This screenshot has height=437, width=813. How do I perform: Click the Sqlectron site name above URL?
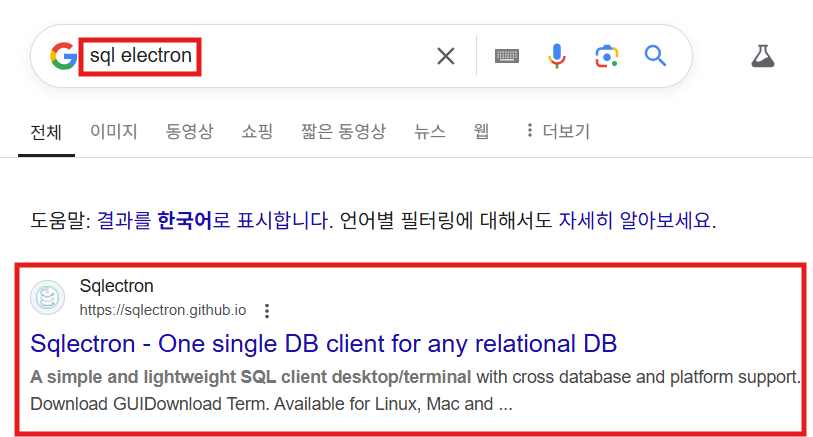coord(117,286)
